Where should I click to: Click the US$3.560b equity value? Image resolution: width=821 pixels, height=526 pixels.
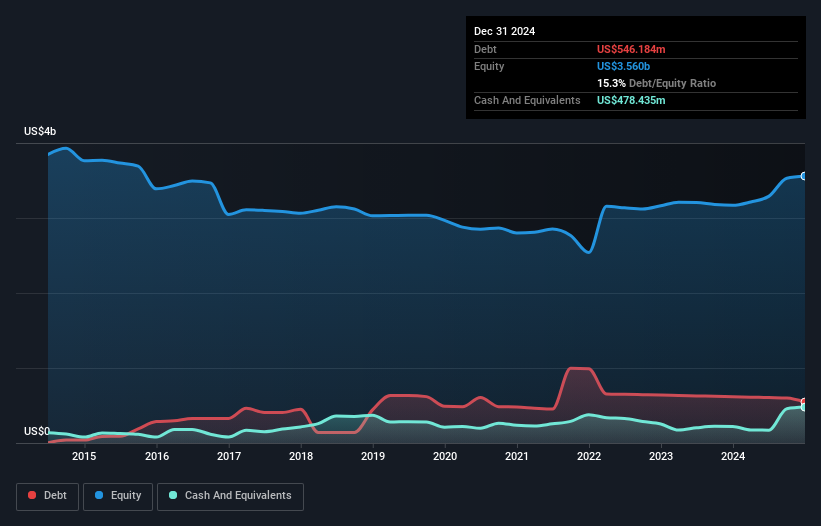623,66
